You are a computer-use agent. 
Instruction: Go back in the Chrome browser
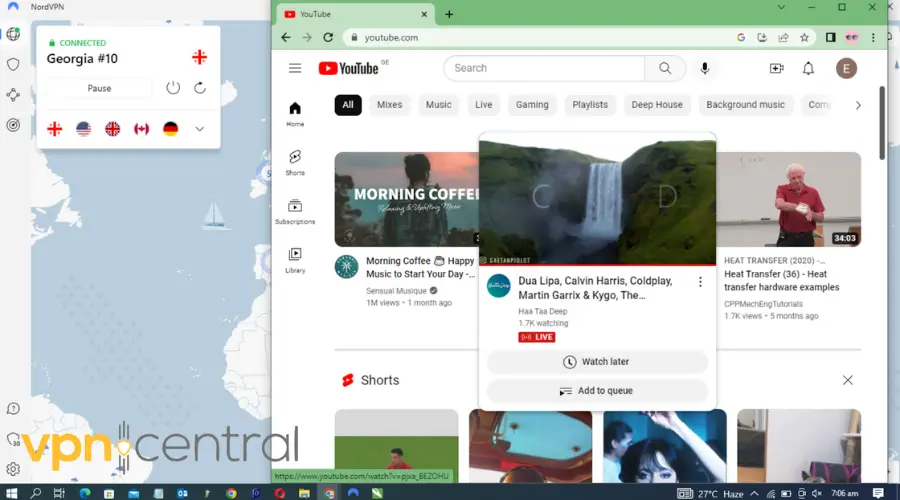click(x=286, y=37)
